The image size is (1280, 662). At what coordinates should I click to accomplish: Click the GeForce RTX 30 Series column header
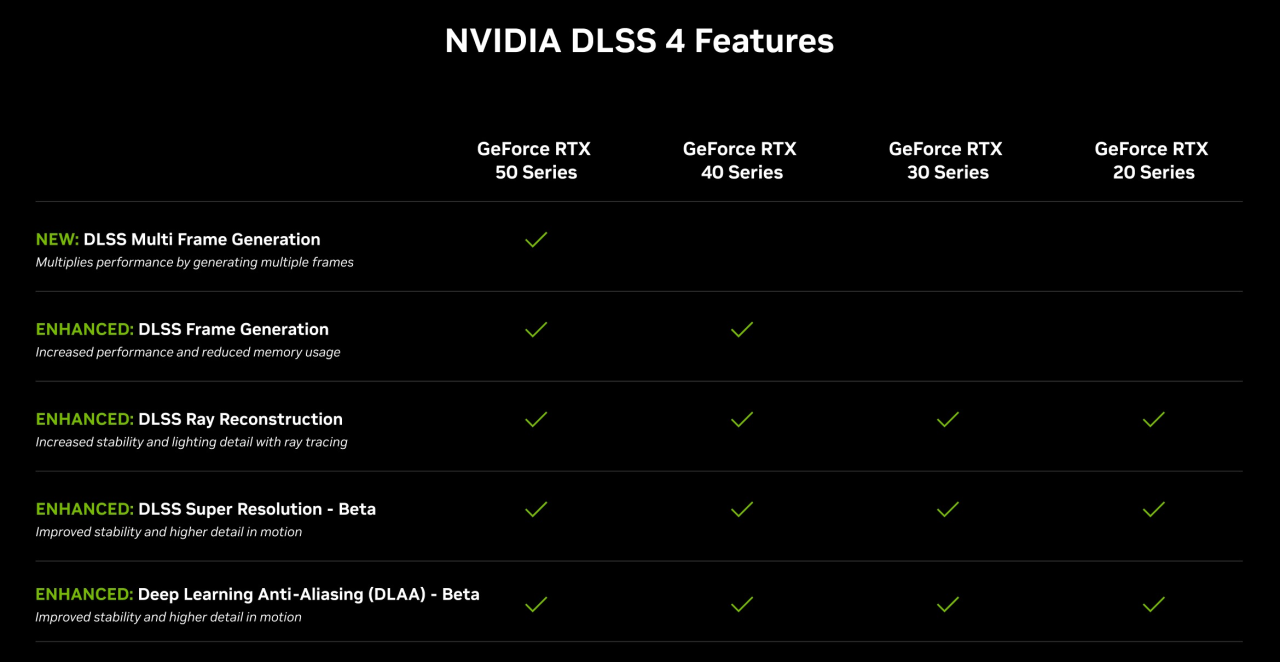[946, 160]
